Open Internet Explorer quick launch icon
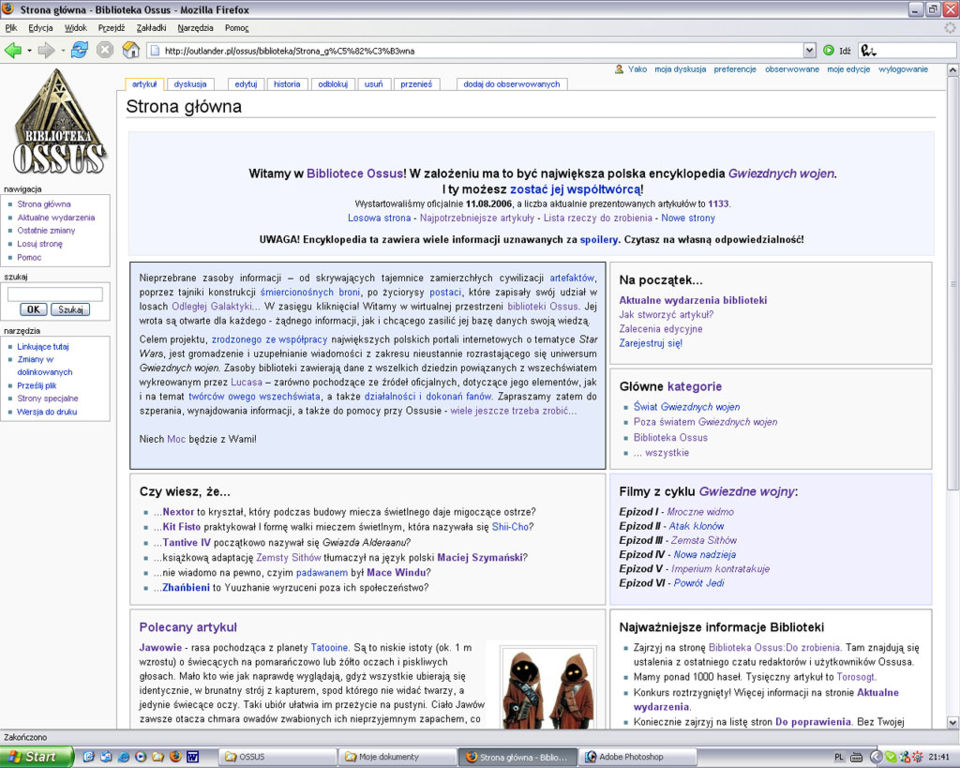Screen dimensions: 960x768 coord(123,757)
